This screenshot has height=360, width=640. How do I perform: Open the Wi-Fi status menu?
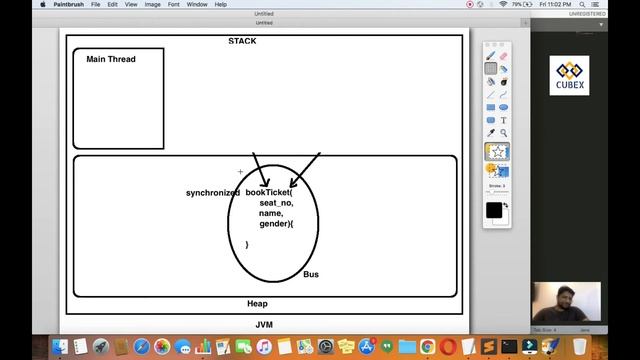[503, 4]
